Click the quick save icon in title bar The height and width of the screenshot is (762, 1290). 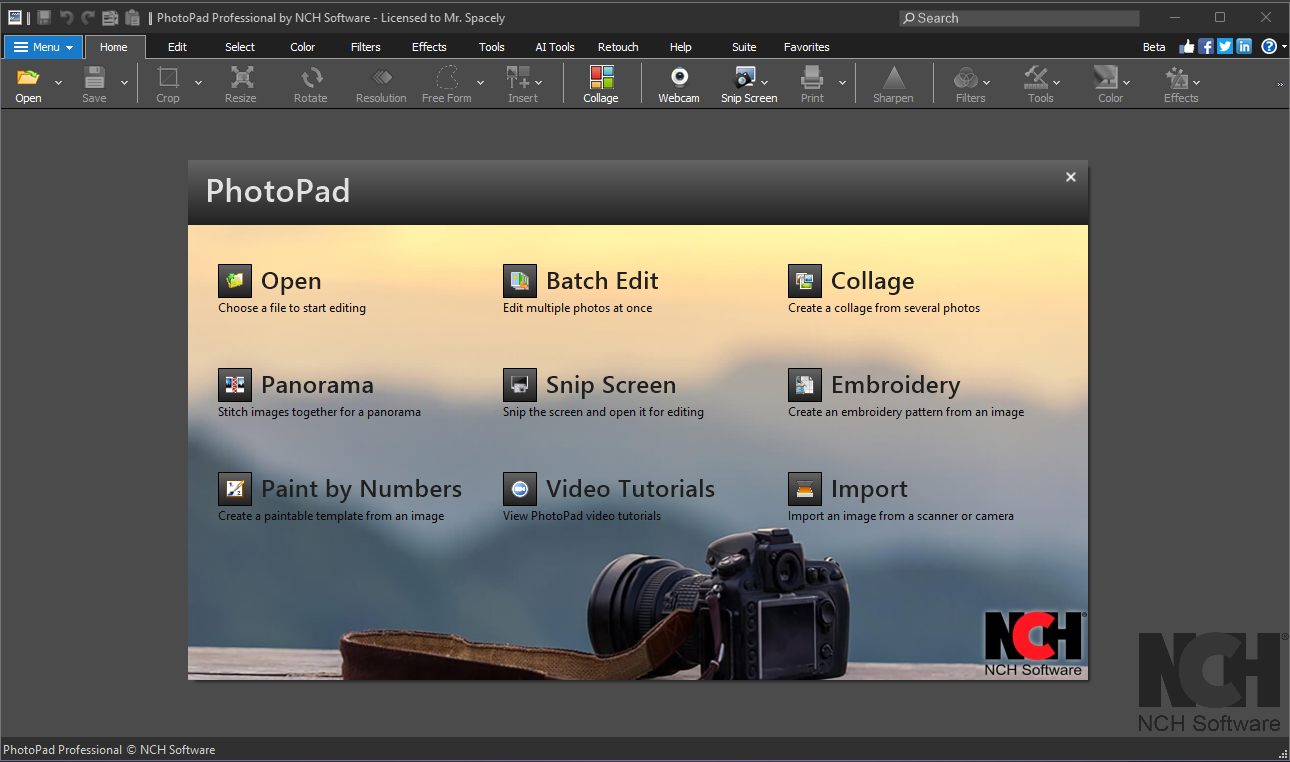[44, 17]
